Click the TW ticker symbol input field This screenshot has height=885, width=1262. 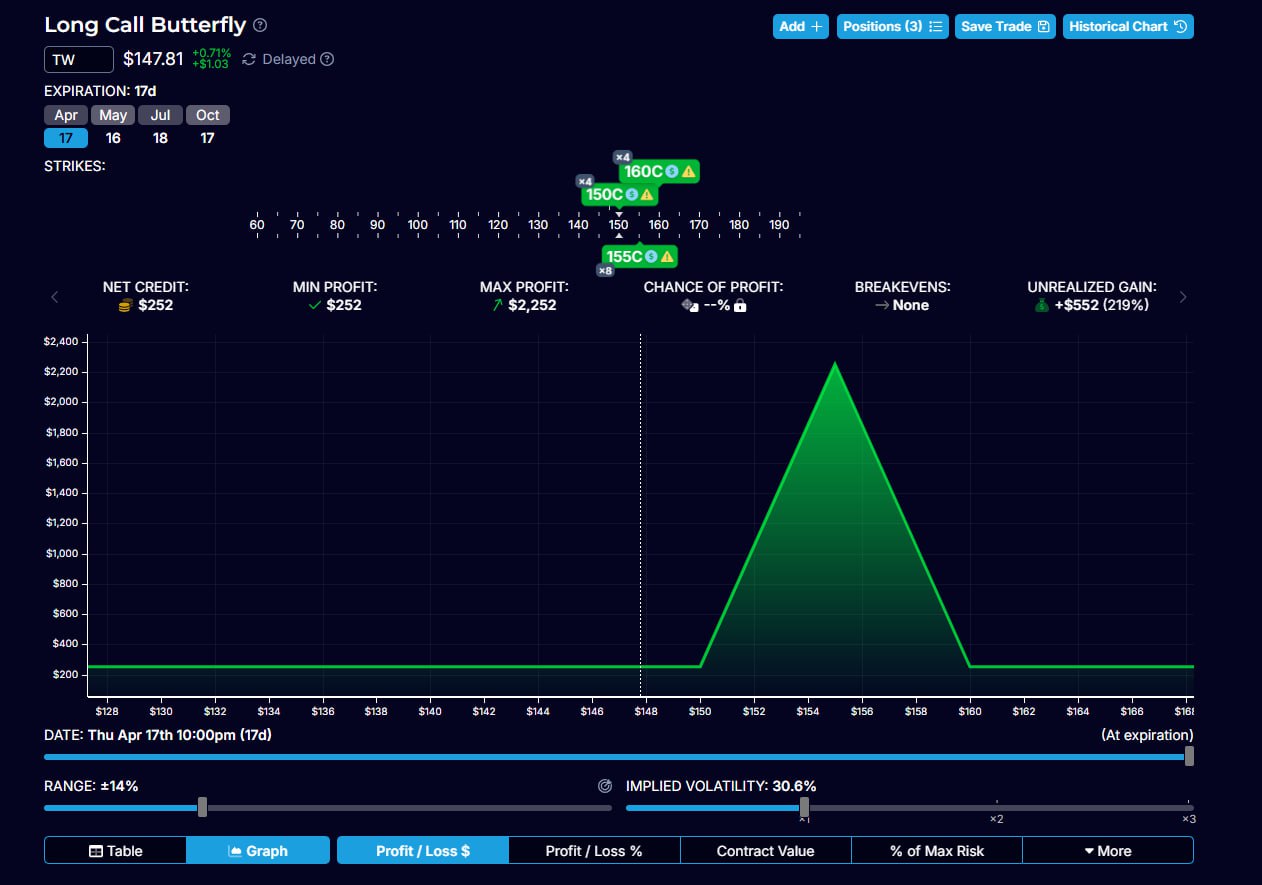tap(79, 60)
